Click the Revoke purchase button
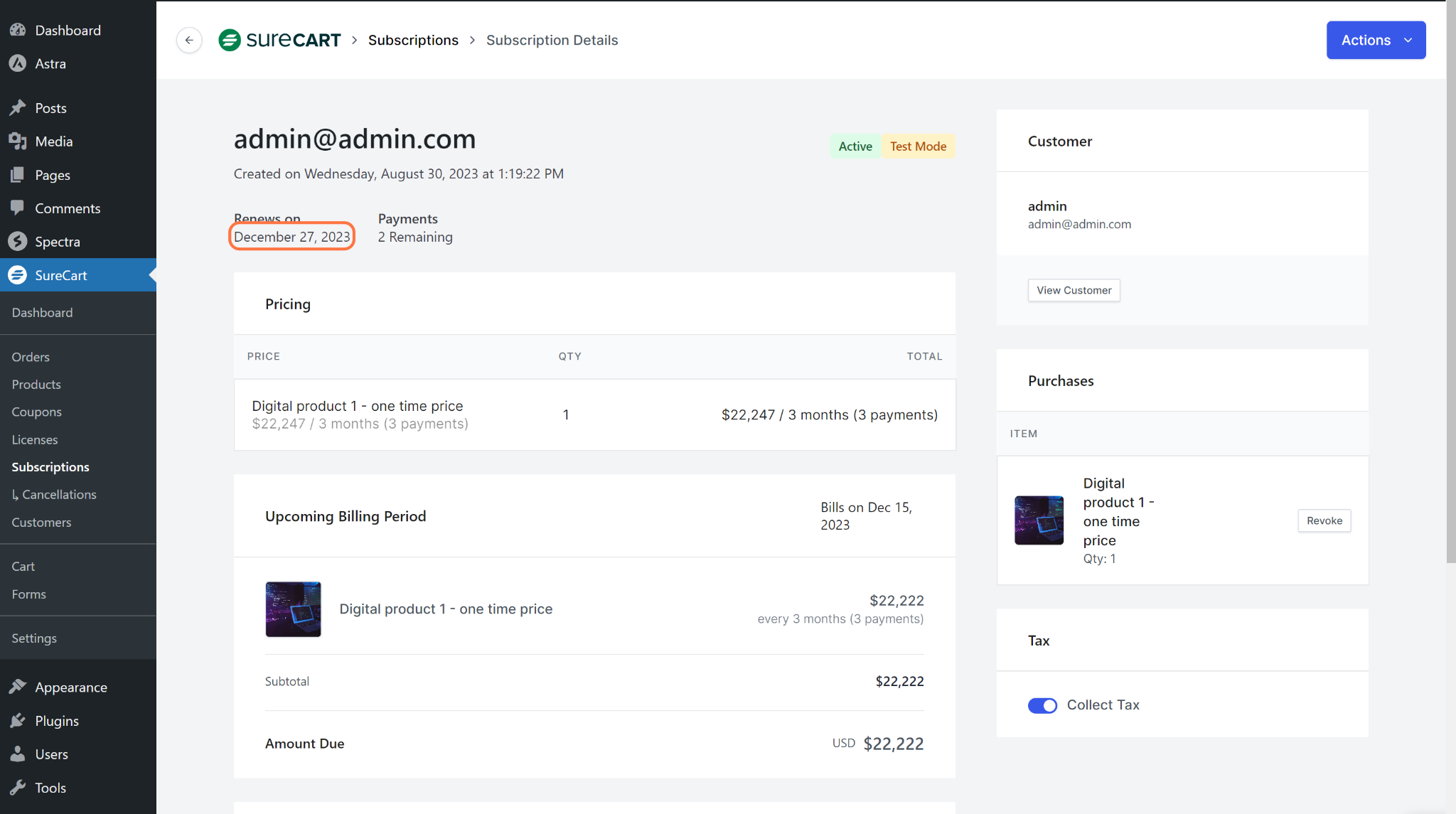Viewport: 1456px width, 814px height. coord(1324,520)
